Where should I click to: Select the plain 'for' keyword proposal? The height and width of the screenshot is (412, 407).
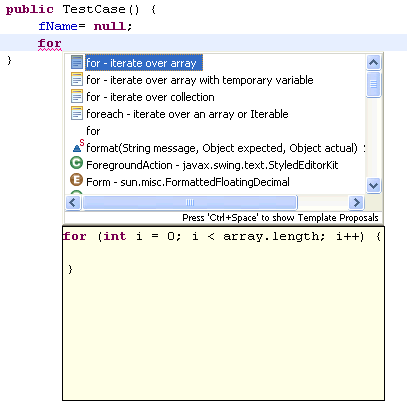coord(93,131)
